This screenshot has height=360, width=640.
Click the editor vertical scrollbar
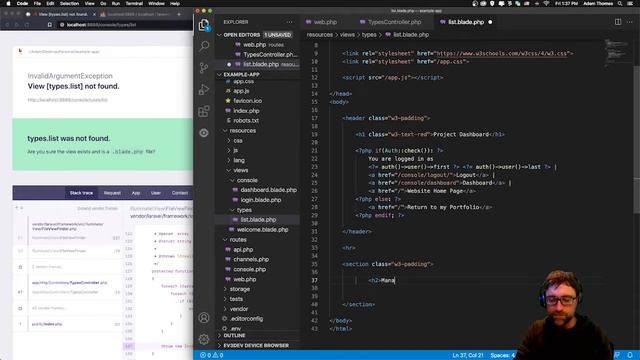[637, 139]
